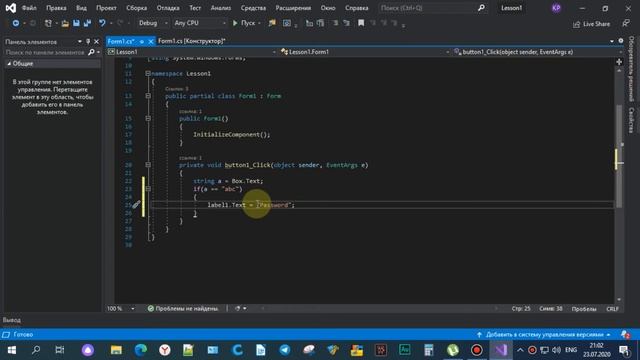Click the Пробелы indentation indicator
Viewport: 640px width, 360px height.
point(584,309)
